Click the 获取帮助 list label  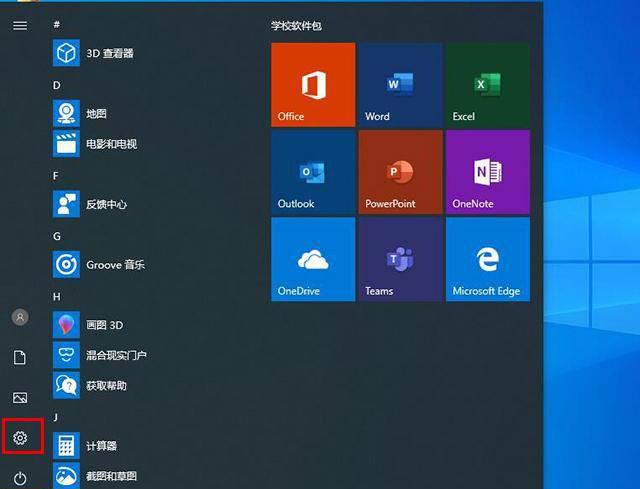click(x=107, y=385)
